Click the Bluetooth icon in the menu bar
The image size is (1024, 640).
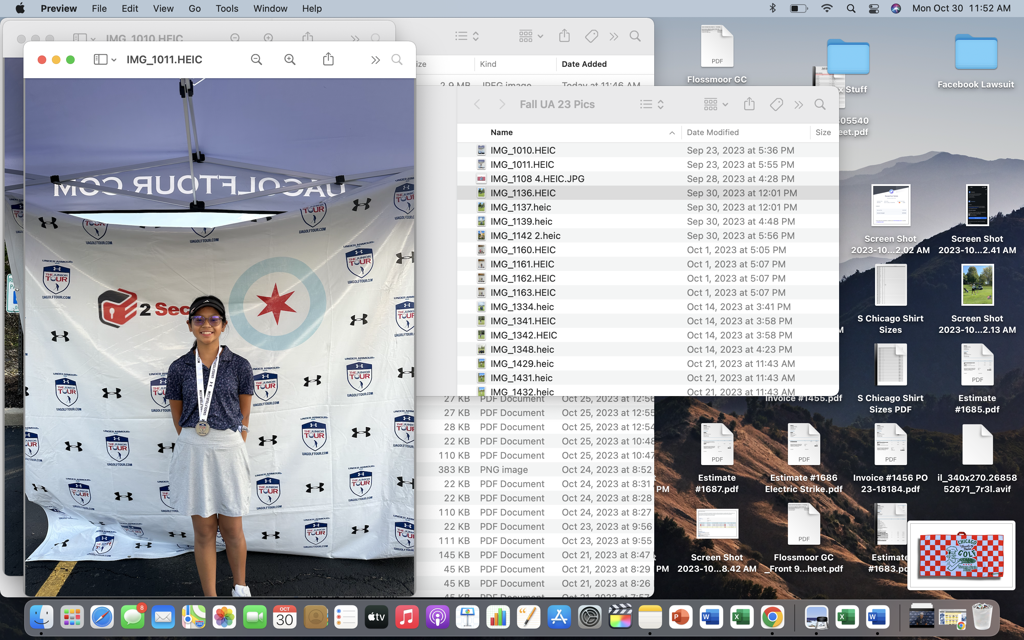pos(772,8)
